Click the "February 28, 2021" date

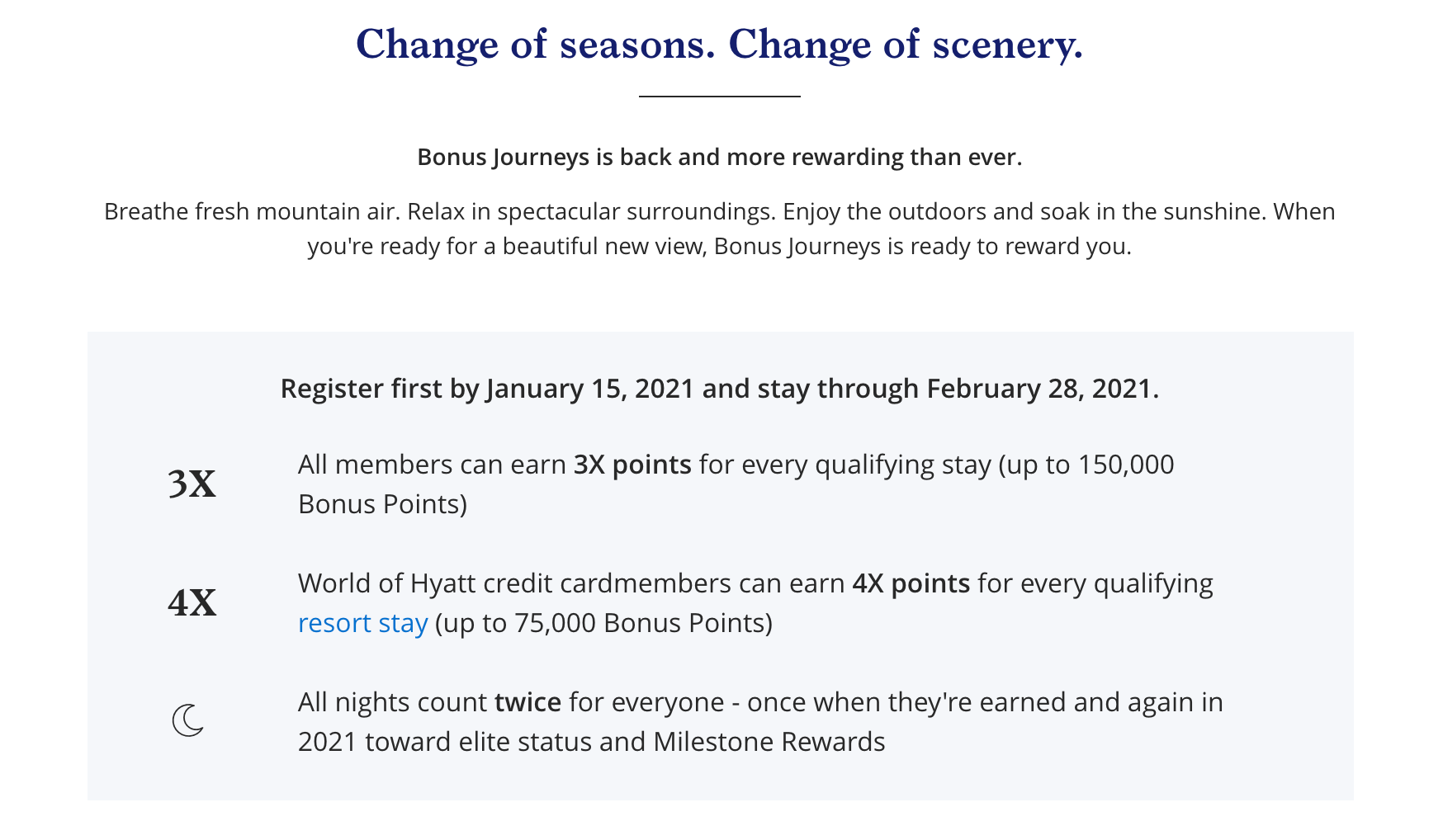tap(1043, 389)
